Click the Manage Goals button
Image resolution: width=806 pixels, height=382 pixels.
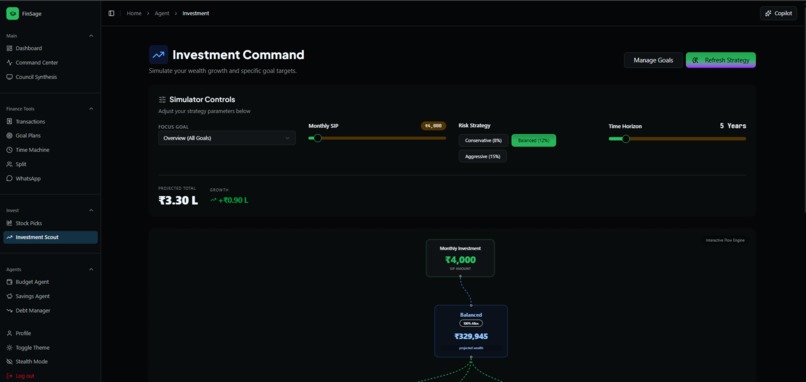coord(653,60)
